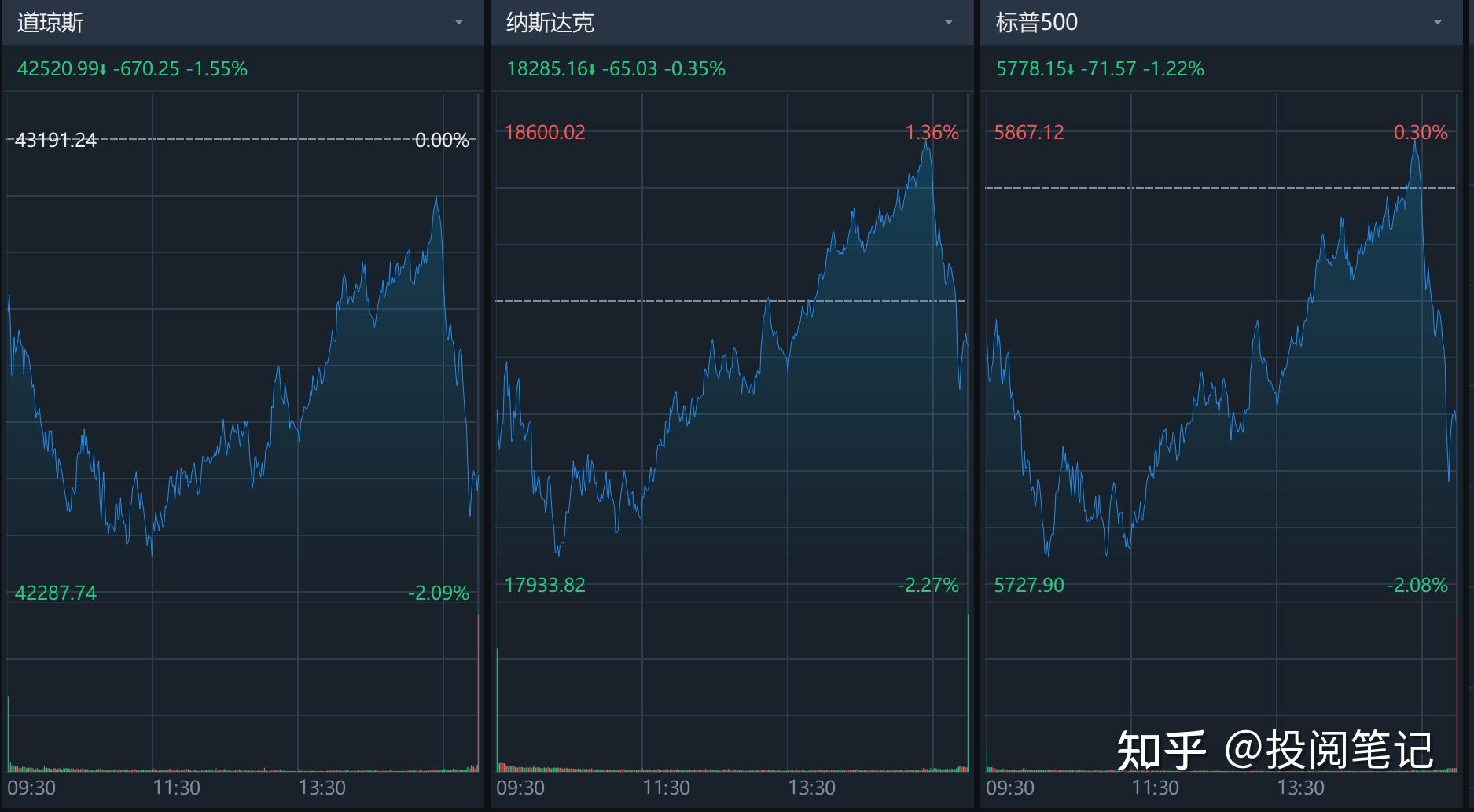
Task: Click the Nasdaq high price 18600.02
Action: coord(545,132)
